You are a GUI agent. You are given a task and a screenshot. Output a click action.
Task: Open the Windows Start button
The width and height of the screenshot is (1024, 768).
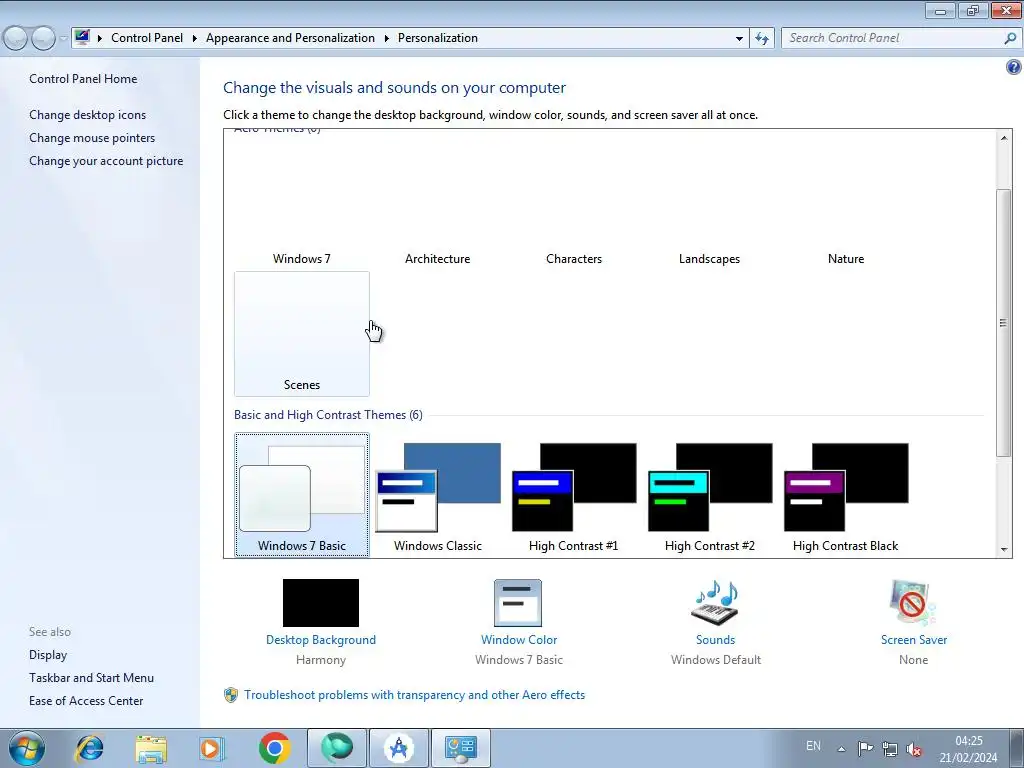[x=27, y=748]
